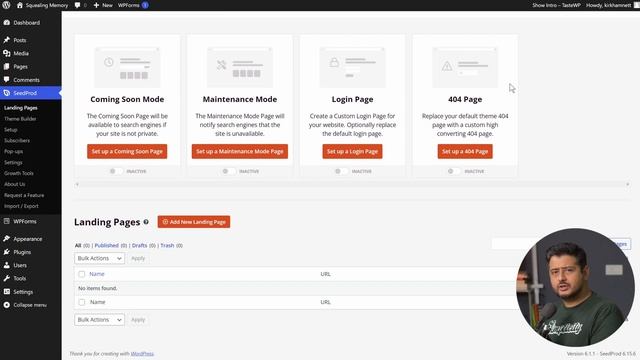Open Pop-ups submenu item
This screenshot has width=640, height=360.
(13, 151)
